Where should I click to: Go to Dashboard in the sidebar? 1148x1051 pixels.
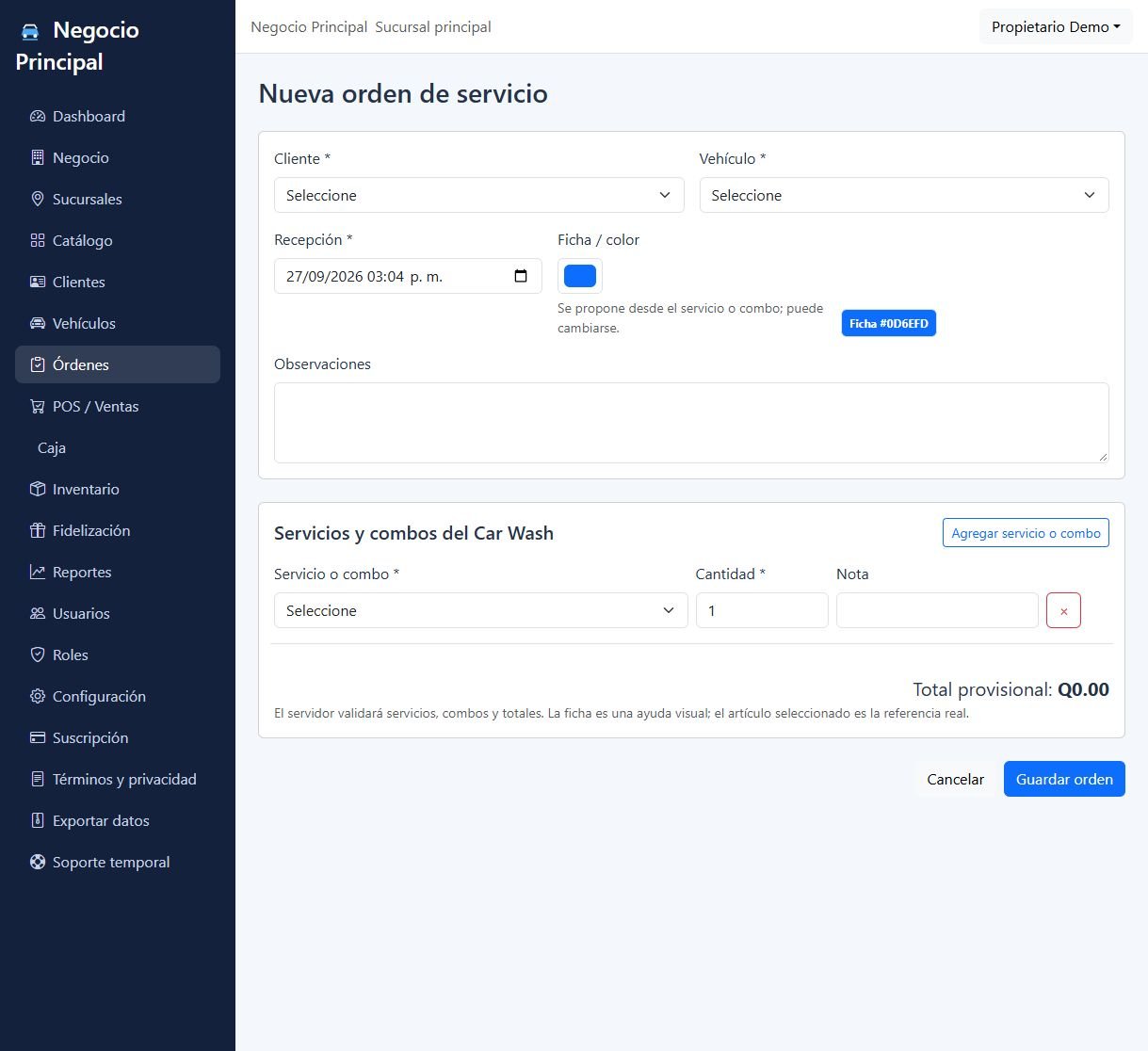tap(118, 117)
